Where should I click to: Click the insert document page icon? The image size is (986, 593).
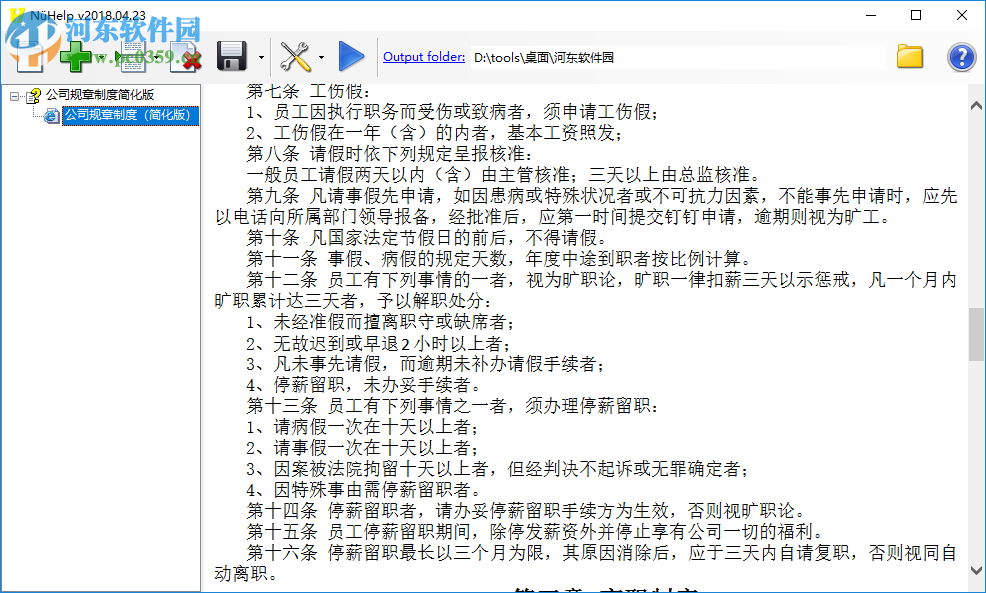tap(133, 57)
